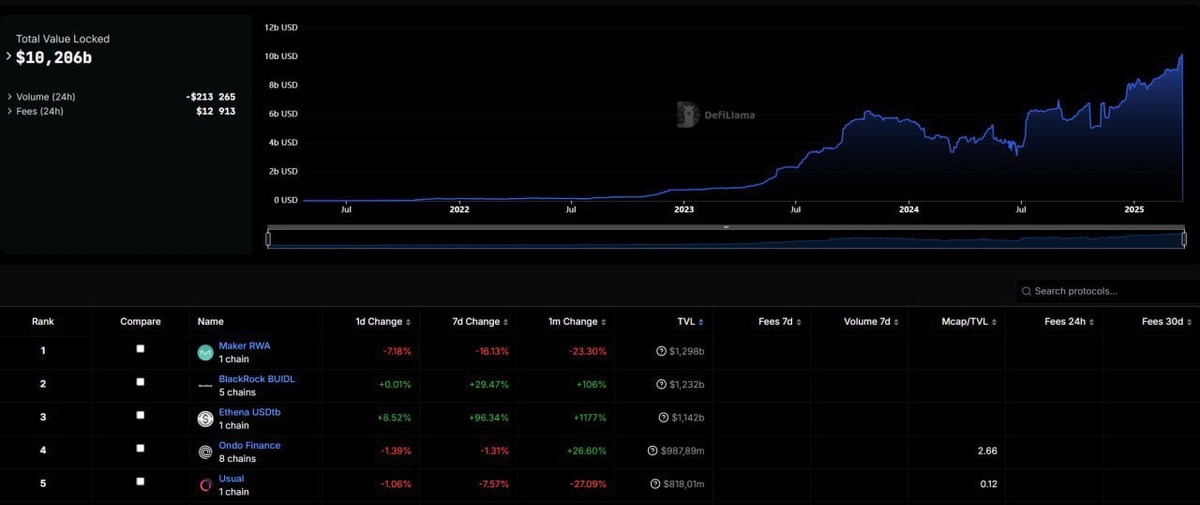Click the sort arrows next to Fees 7d
1200x505 pixels.
[798, 322]
